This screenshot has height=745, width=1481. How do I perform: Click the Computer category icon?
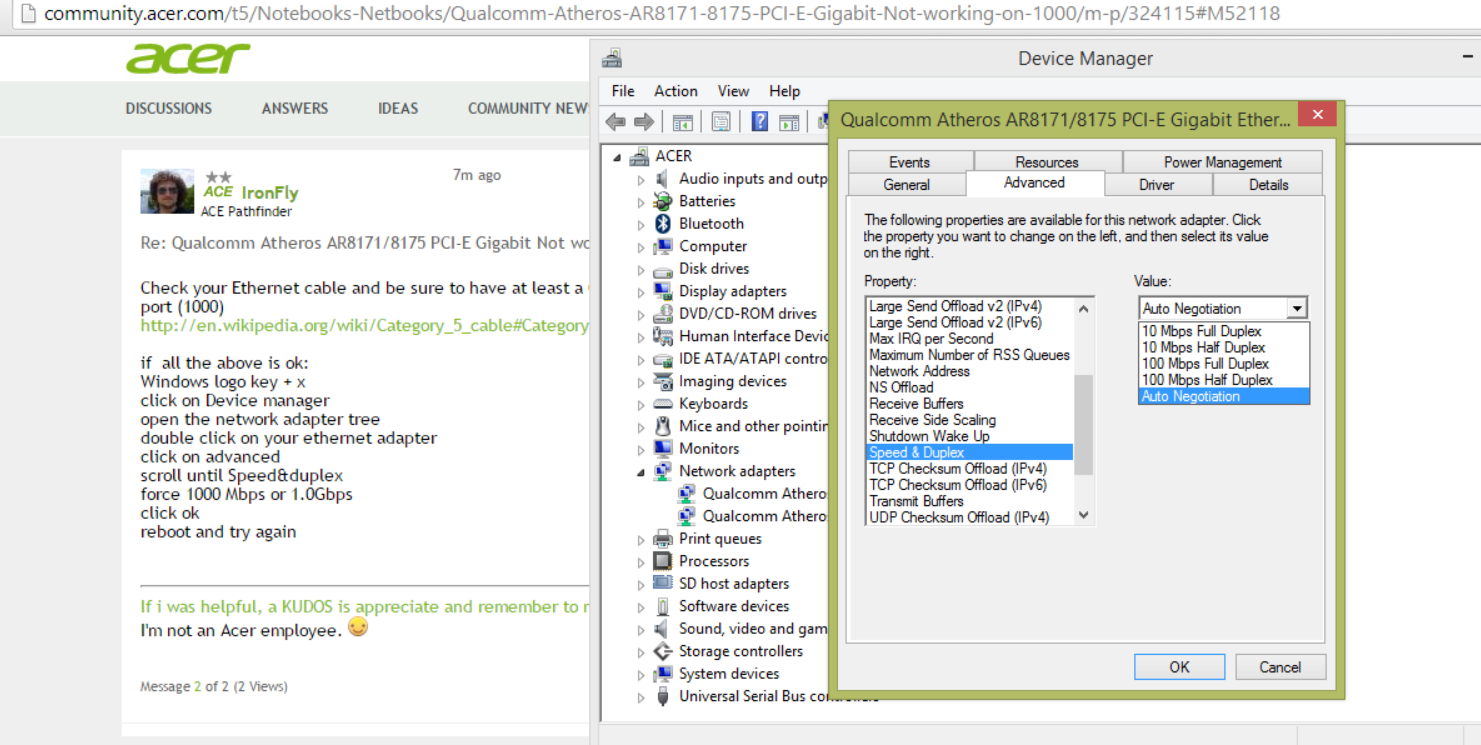pyautogui.click(x=662, y=246)
